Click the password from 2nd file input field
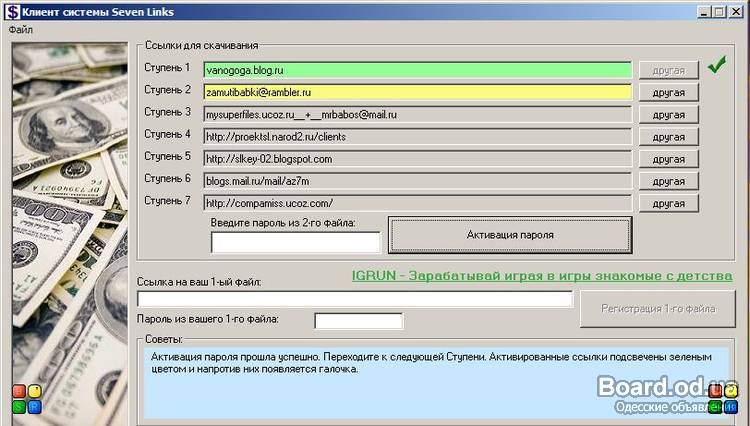The height and width of the screenshot is (426, 750). [296, 242]
